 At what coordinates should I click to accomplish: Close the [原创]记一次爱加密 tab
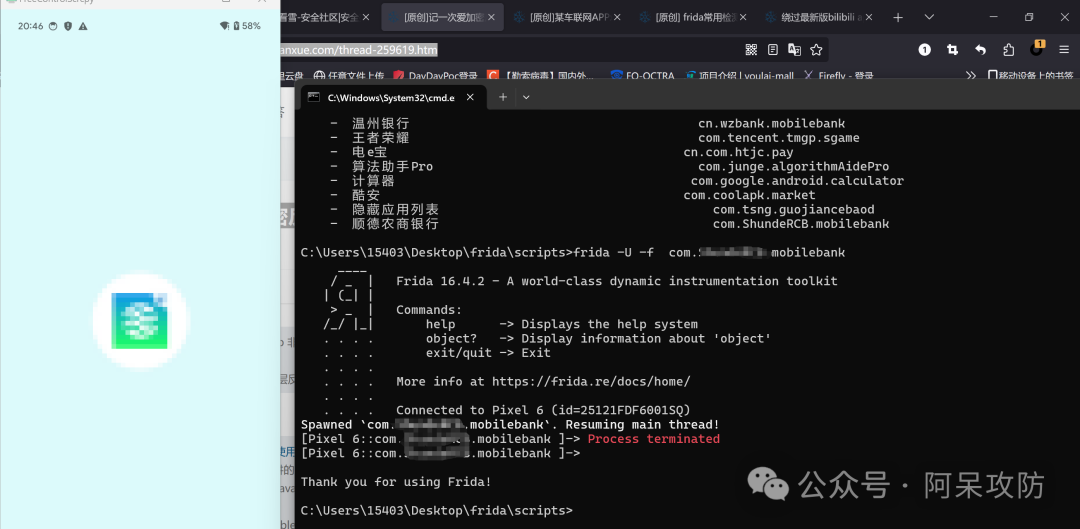491,17
